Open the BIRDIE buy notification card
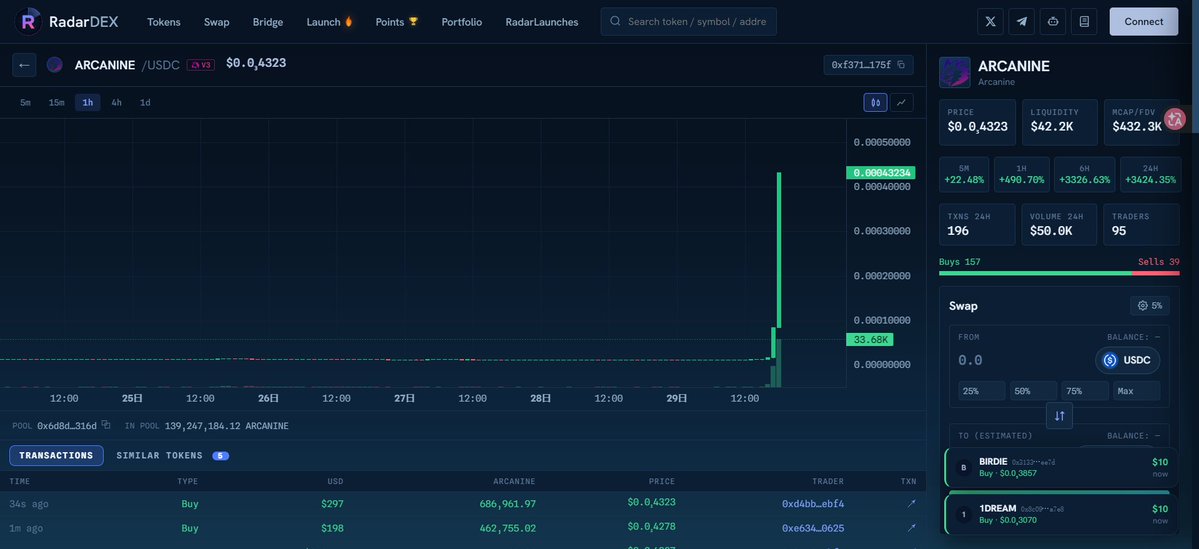This screenshot has height=549, width=1199. coord(1061,467)
